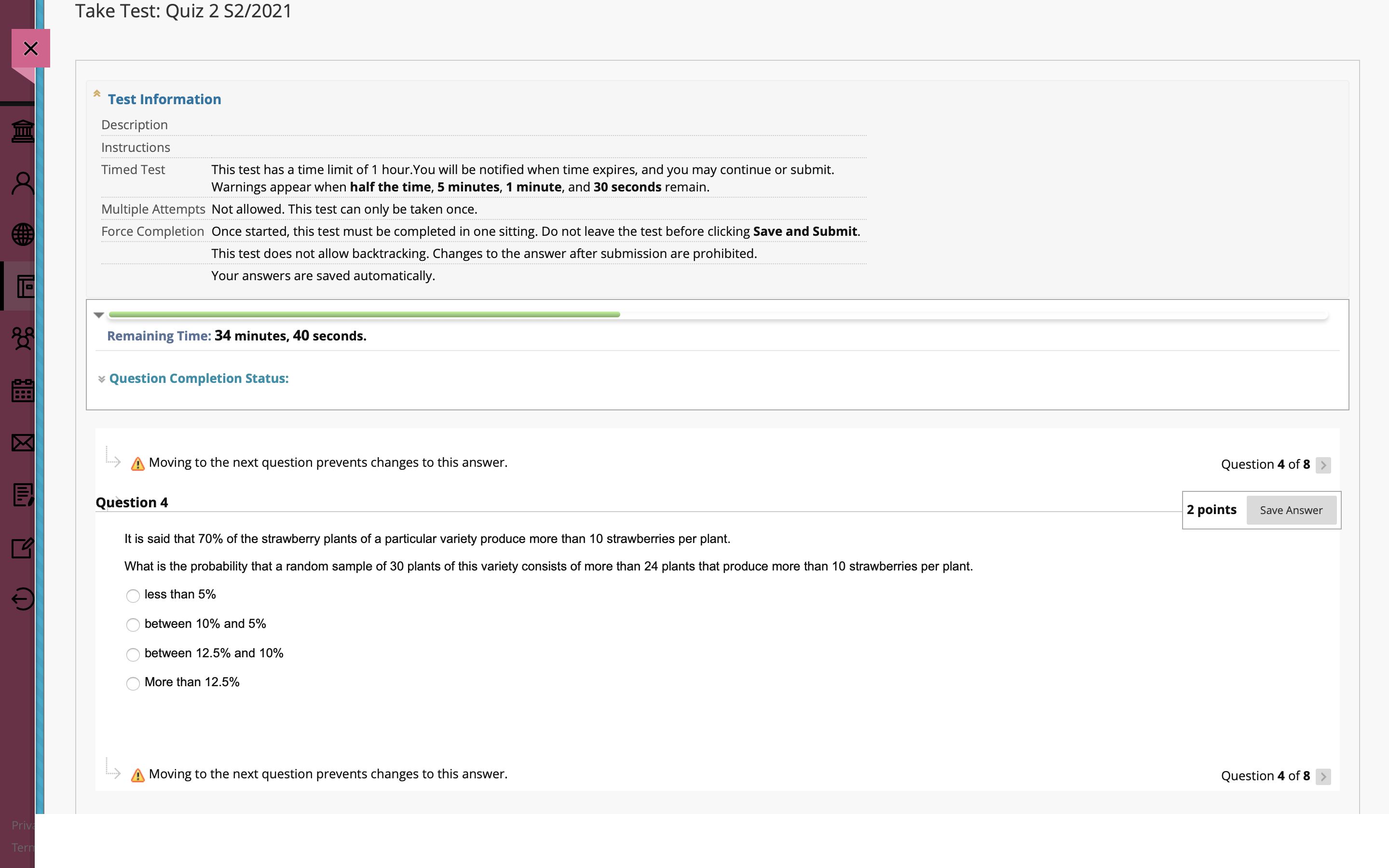Click the Save Answer button

(1291, 510)
